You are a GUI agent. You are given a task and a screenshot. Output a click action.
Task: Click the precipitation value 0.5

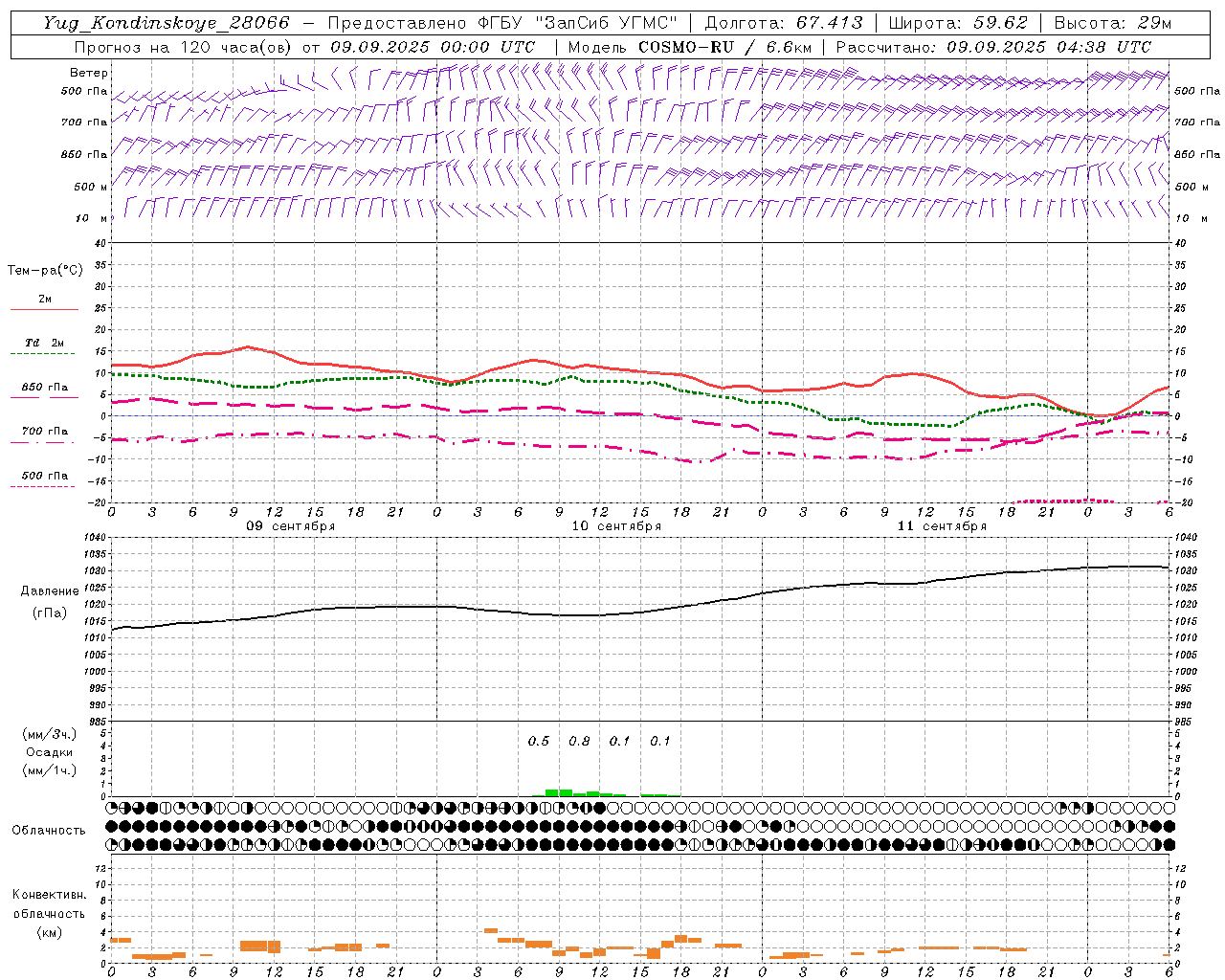539,742
